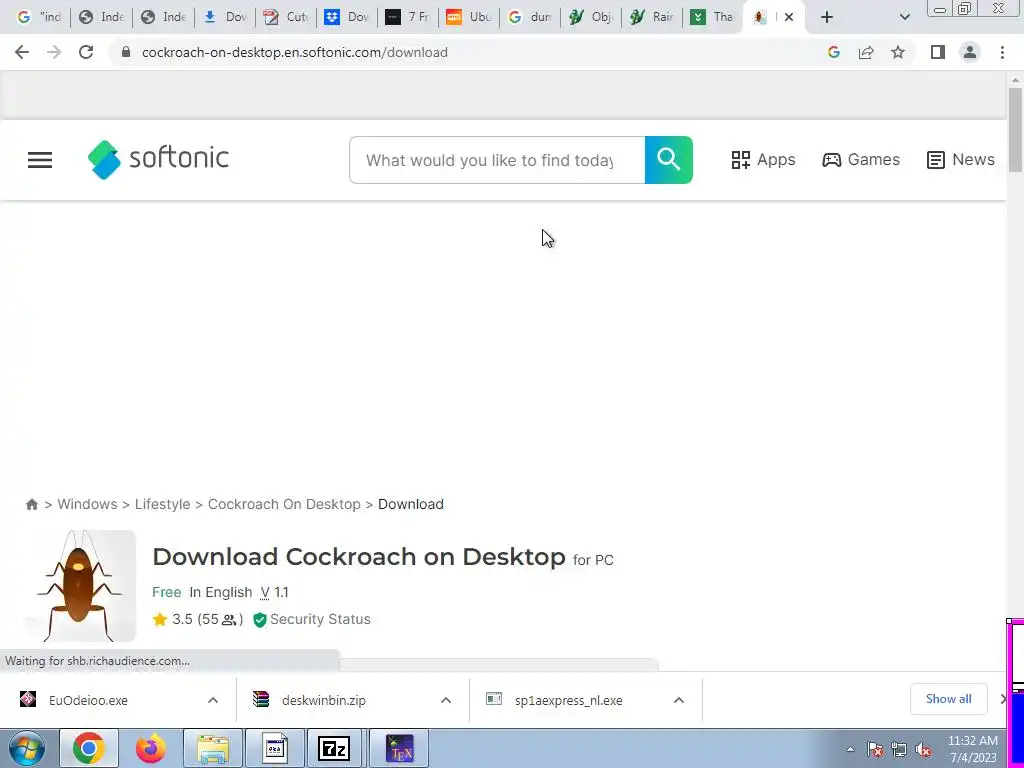Click the 'Free' label
The width and height of the screenshot is (1024, 768).
pyautogui.click(x=167, y=592)
